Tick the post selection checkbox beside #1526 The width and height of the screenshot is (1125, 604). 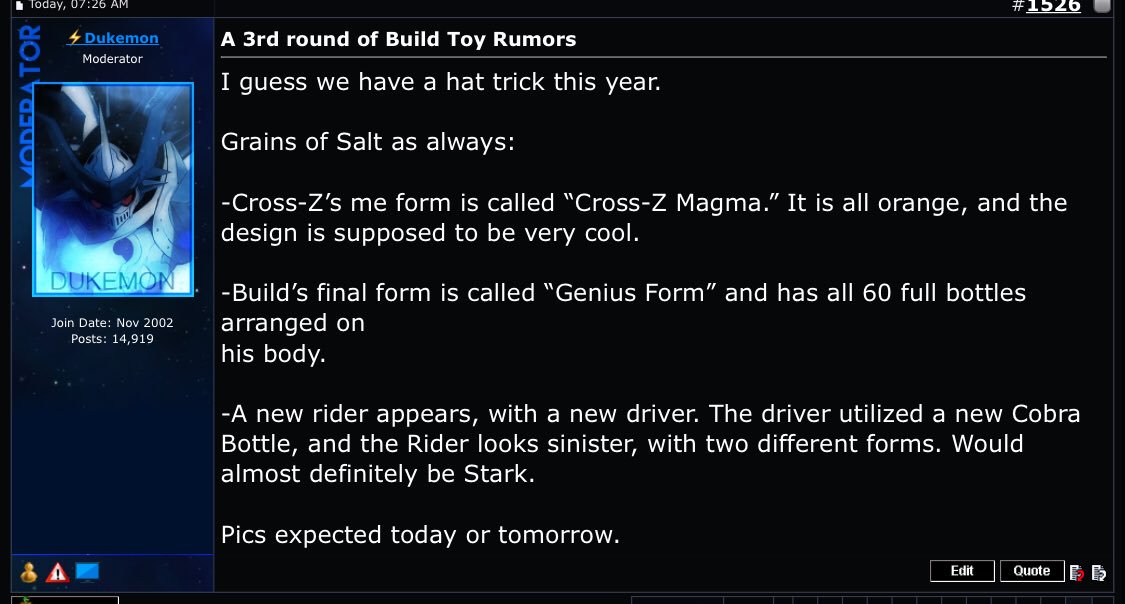pos(1101,5)
